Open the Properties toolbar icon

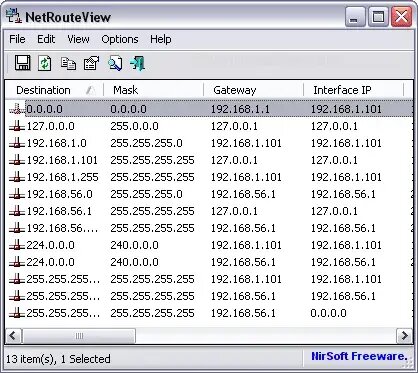coord(91,63)
